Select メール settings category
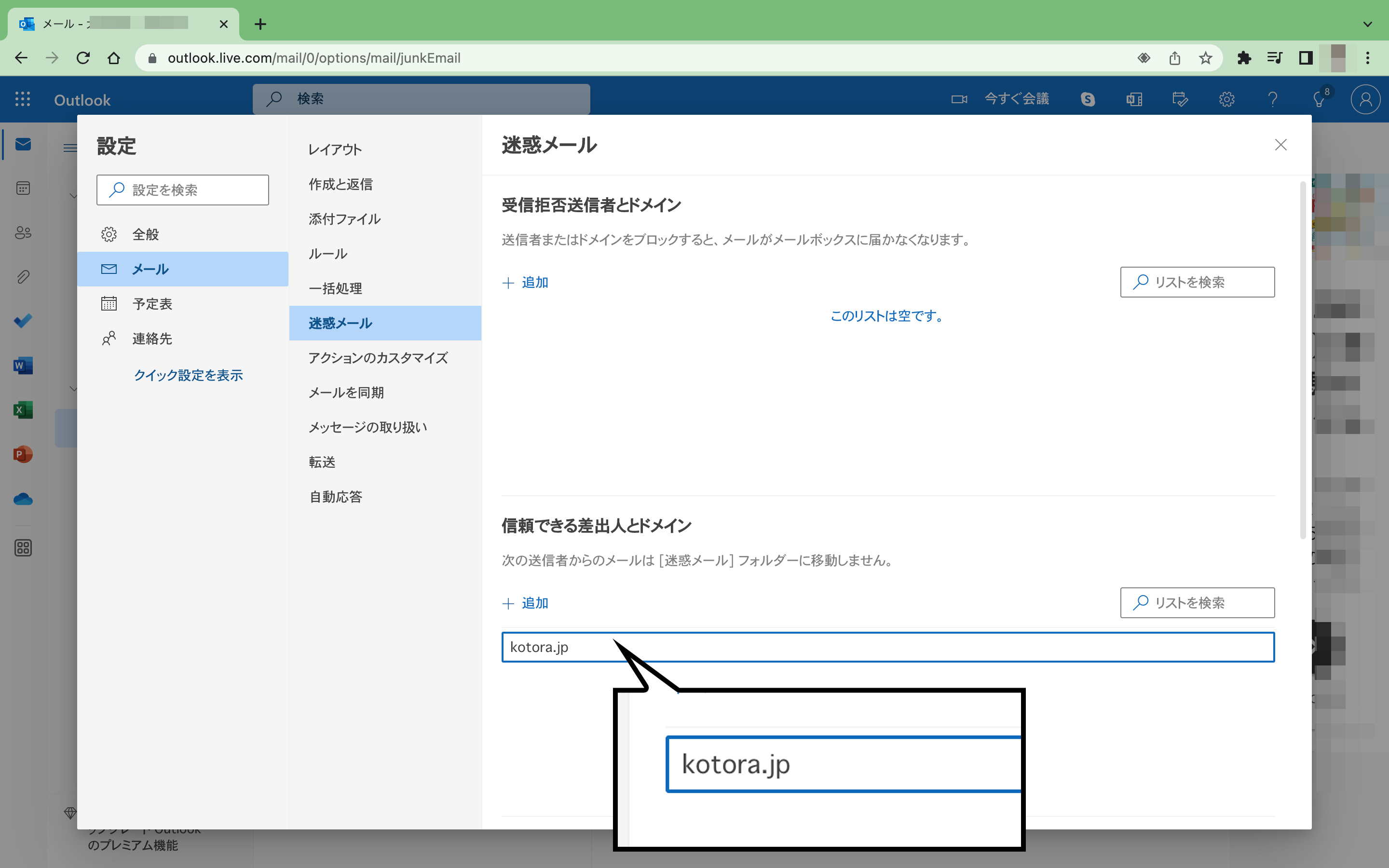Screen dimensions: 1389x868 182,269
